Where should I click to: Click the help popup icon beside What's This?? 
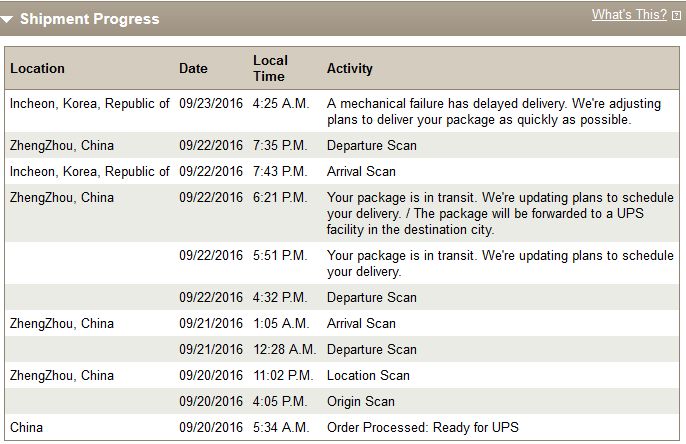677,16
